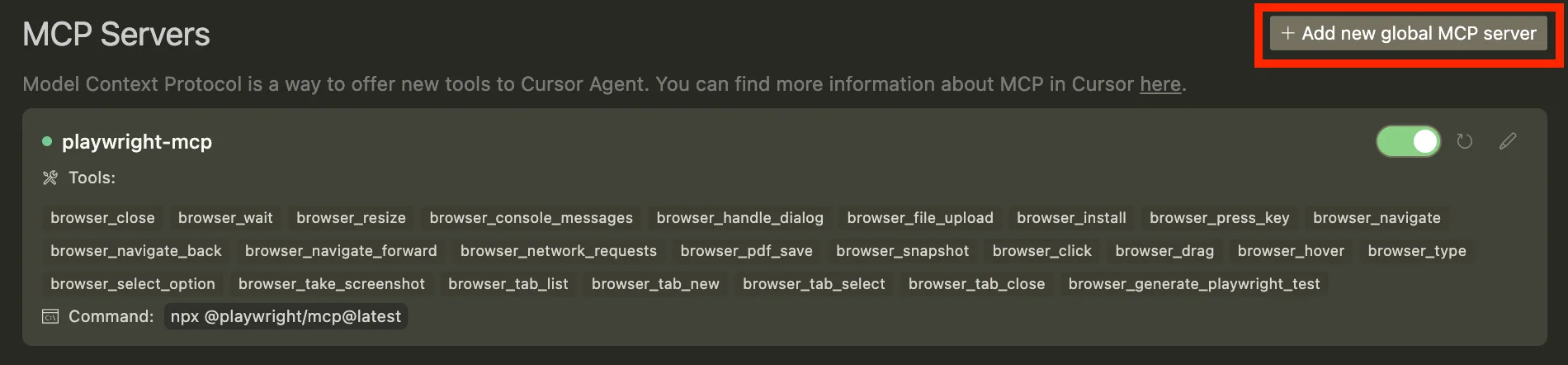Click the Command terminal icon
This screenshot has height=365, width=1568.
tap(50, 316)
